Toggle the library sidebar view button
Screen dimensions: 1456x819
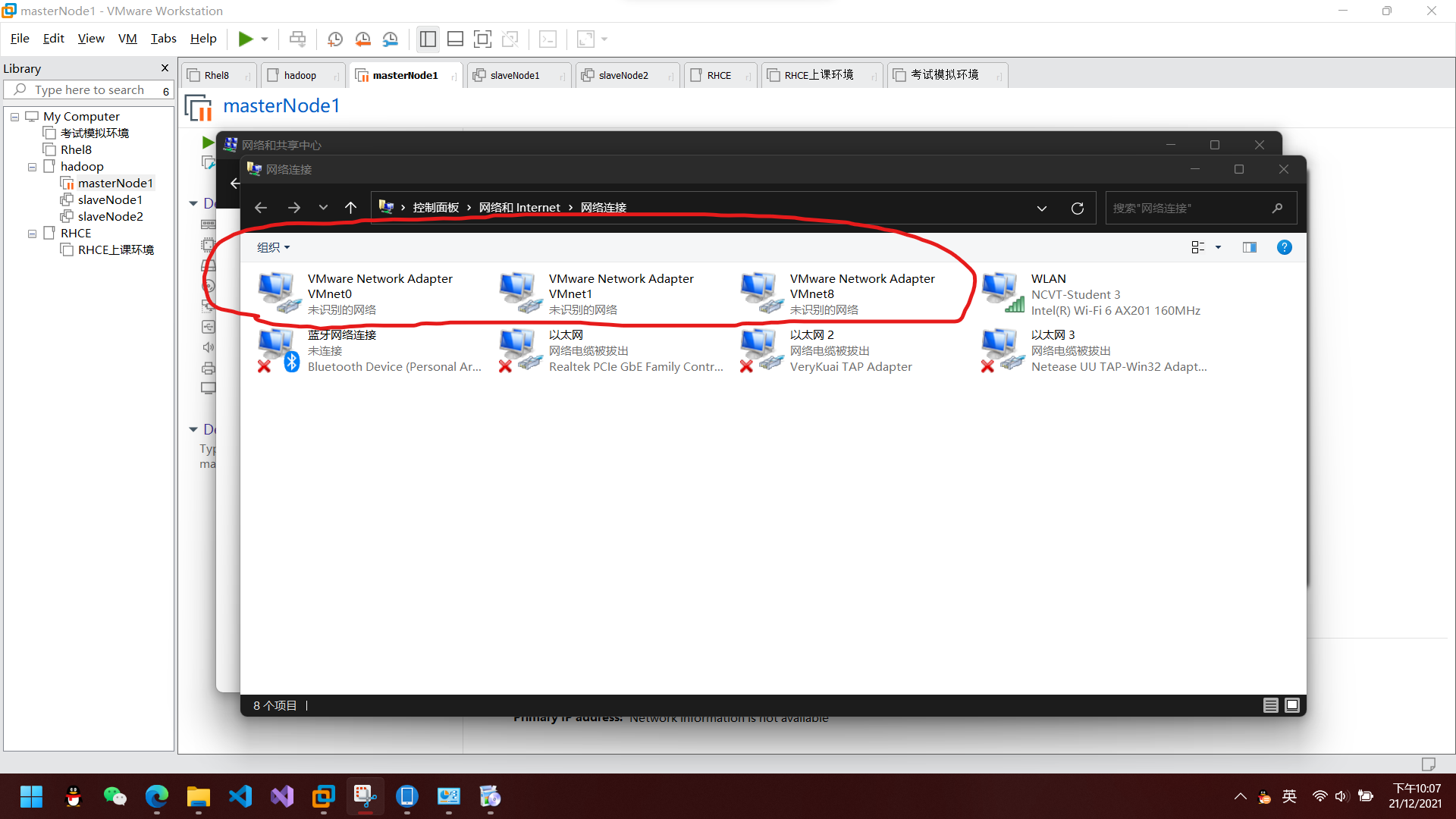(428, 39)
